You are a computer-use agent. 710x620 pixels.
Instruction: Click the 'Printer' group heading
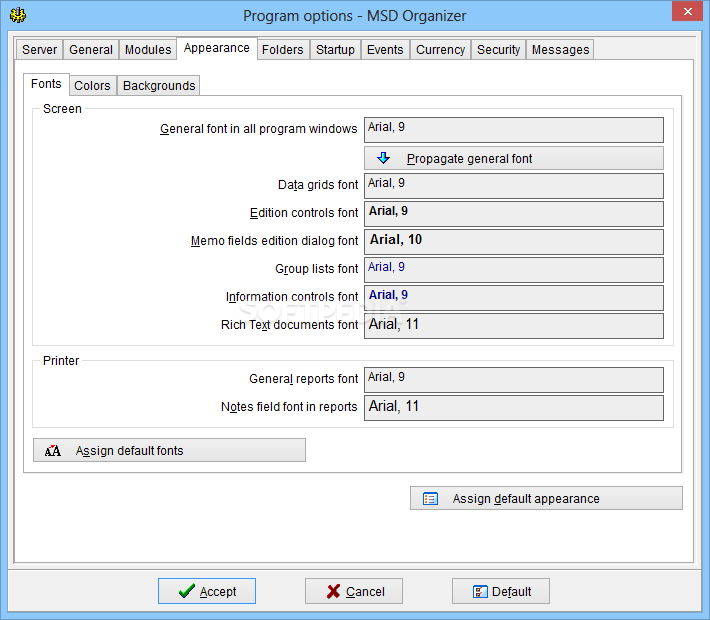click(61, 360)
